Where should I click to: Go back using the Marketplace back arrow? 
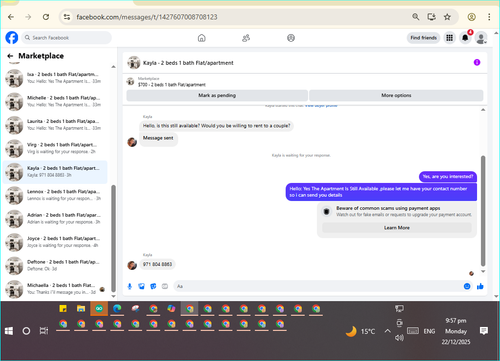[10, 56]
